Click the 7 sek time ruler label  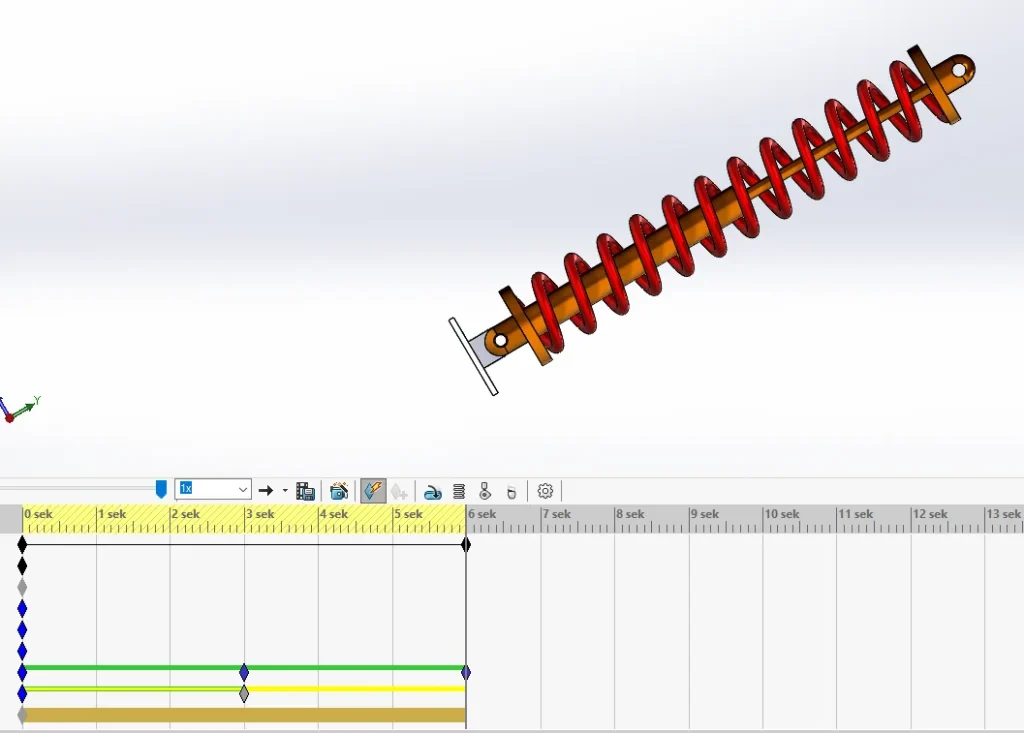557,514
